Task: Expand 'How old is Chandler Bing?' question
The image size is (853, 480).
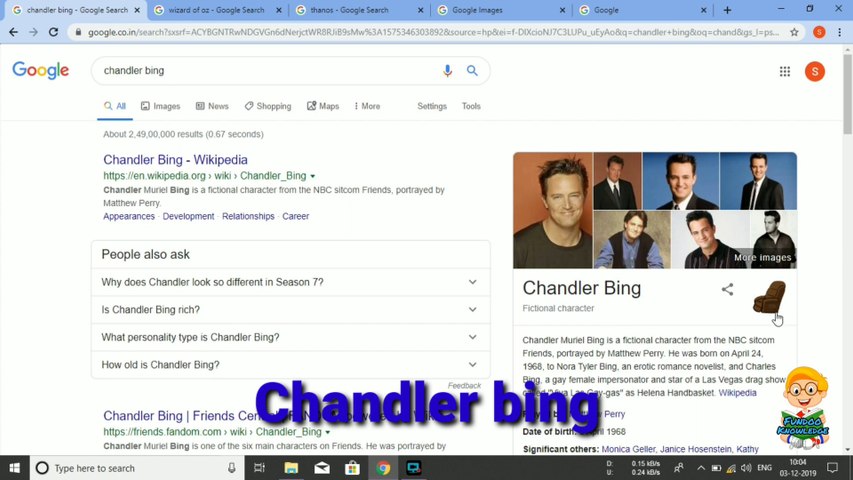Action: point(291,365)
